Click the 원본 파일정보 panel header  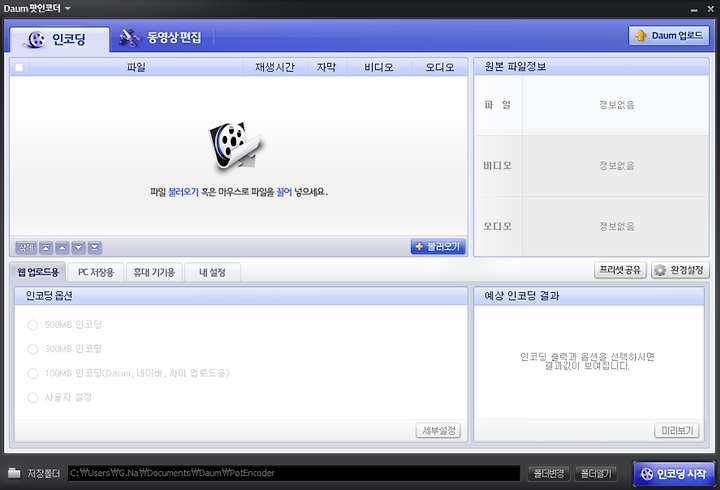591,67
